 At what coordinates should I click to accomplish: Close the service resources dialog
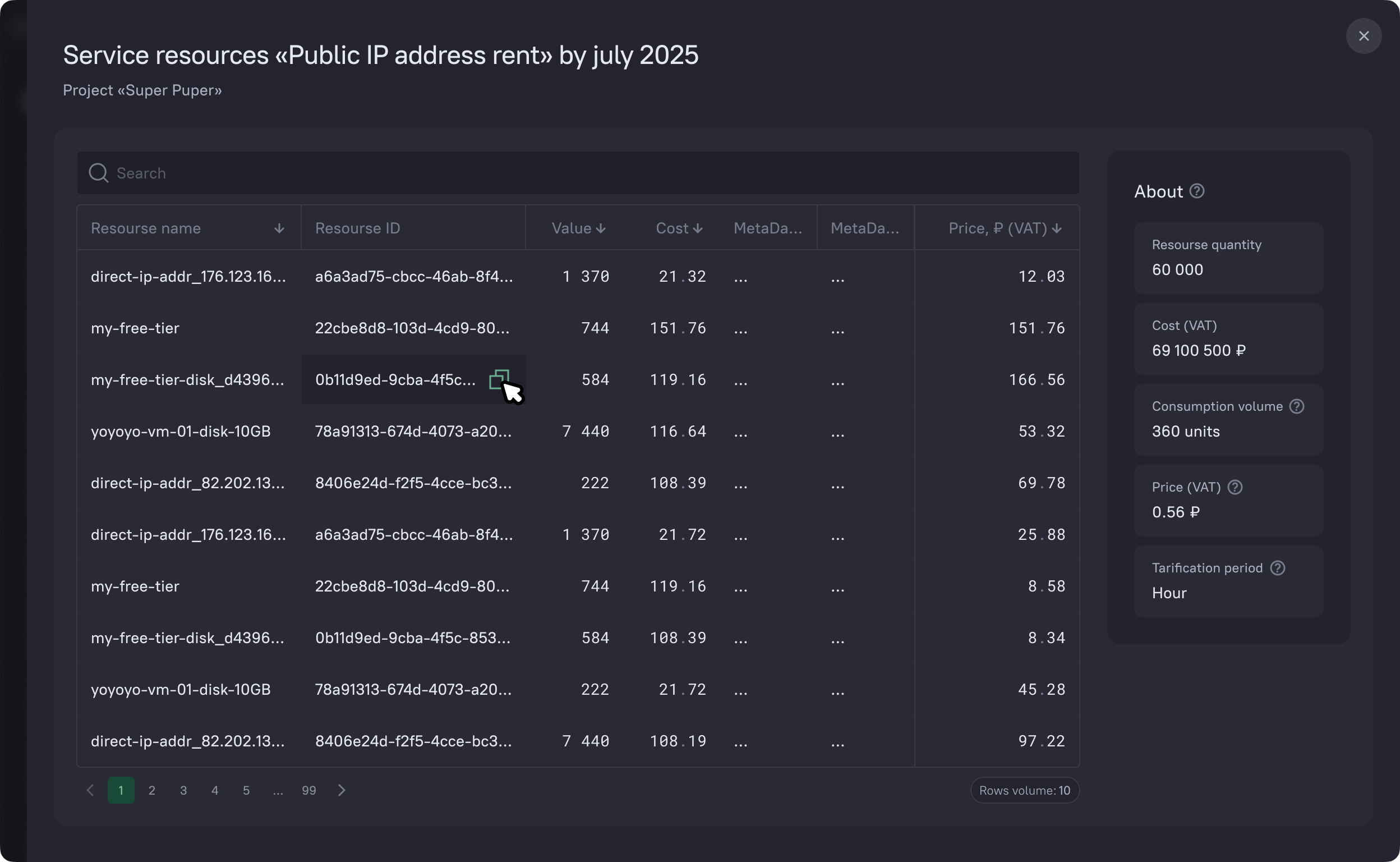(x=1363, y=36)
